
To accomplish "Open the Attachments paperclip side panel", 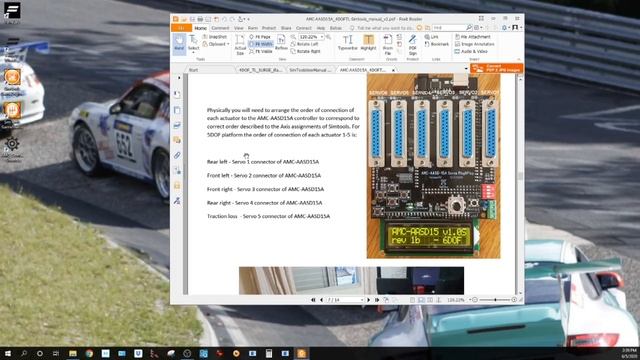I will click(177, 156).
